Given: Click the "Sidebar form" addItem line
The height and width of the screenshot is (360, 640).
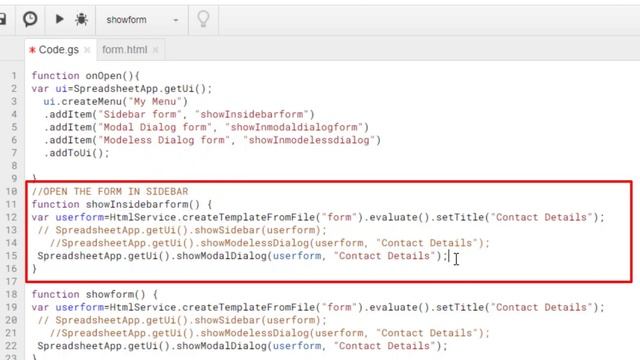Looking at the screenshot, I should [x=179, y=114].
